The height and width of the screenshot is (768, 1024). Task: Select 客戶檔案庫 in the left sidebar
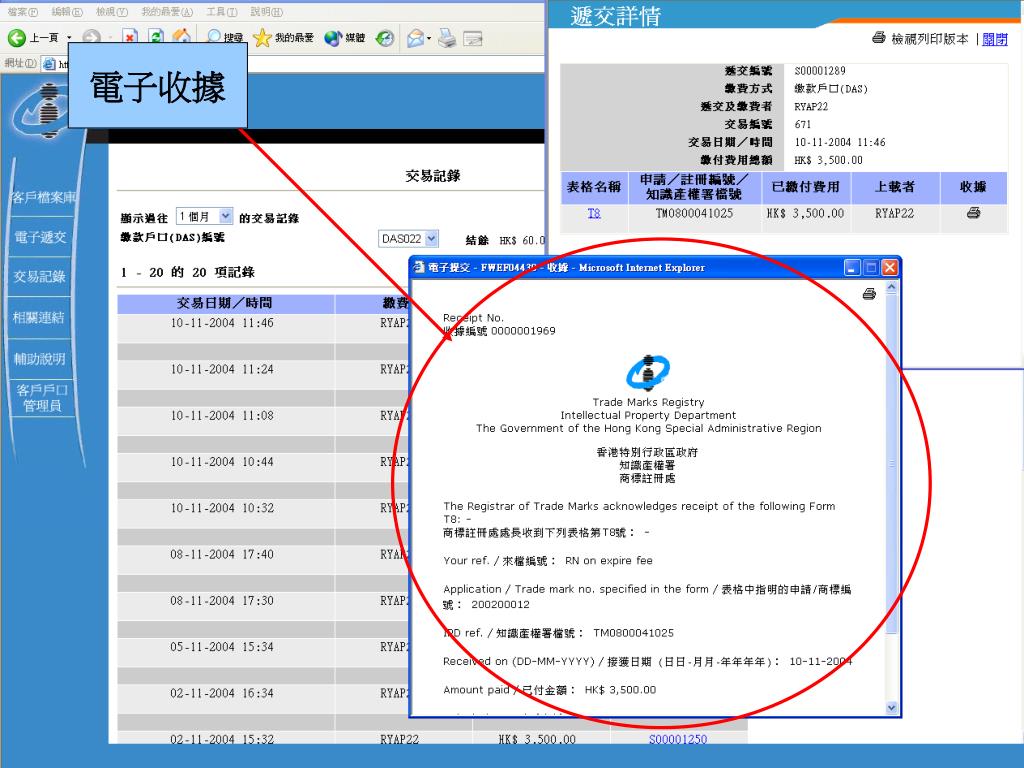click(x=43, y=197)
